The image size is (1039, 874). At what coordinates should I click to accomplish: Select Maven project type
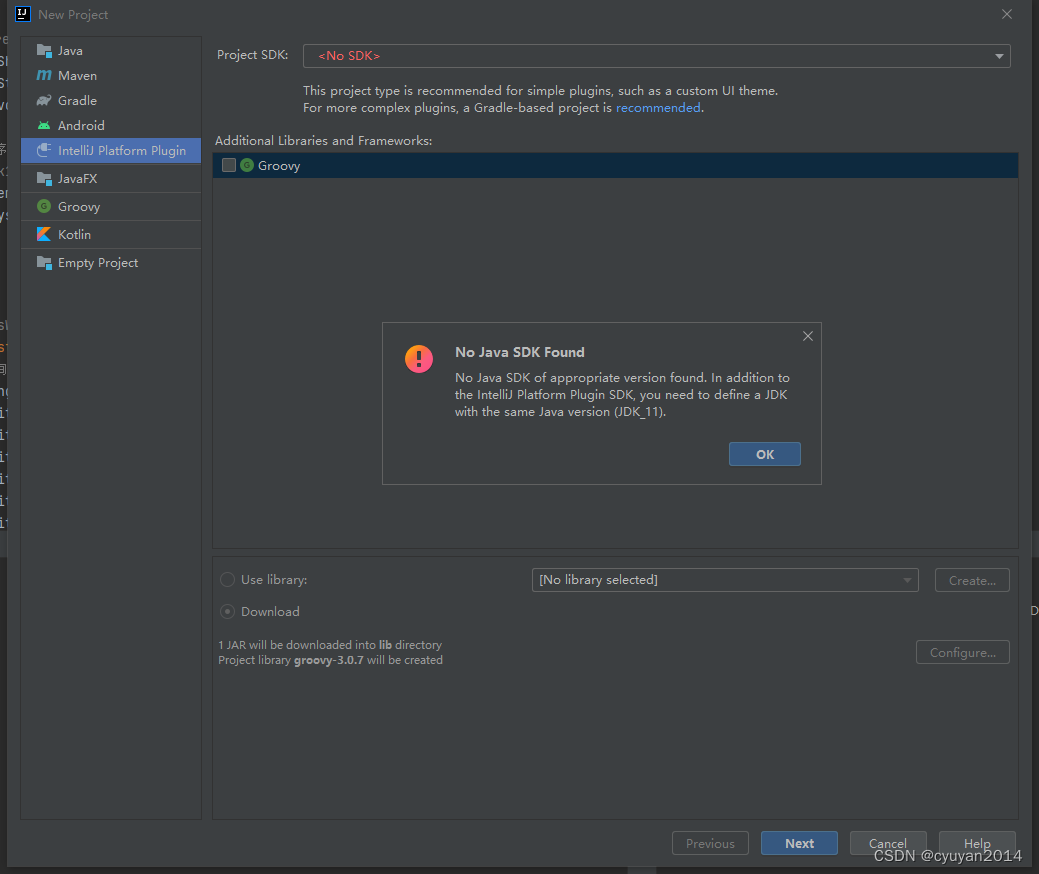click(111, 76)
